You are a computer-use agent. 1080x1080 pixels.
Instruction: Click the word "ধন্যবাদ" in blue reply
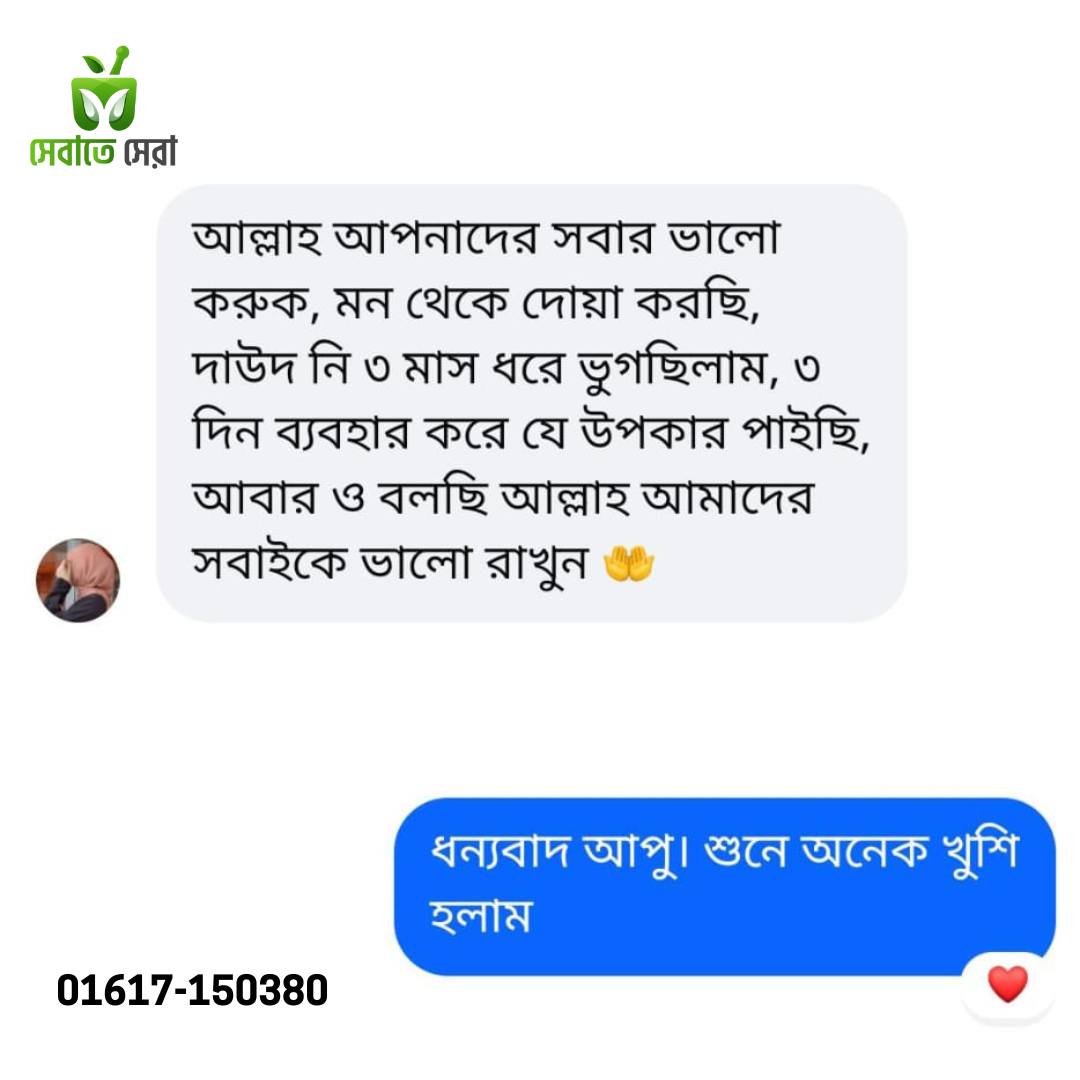pos(499,851)
